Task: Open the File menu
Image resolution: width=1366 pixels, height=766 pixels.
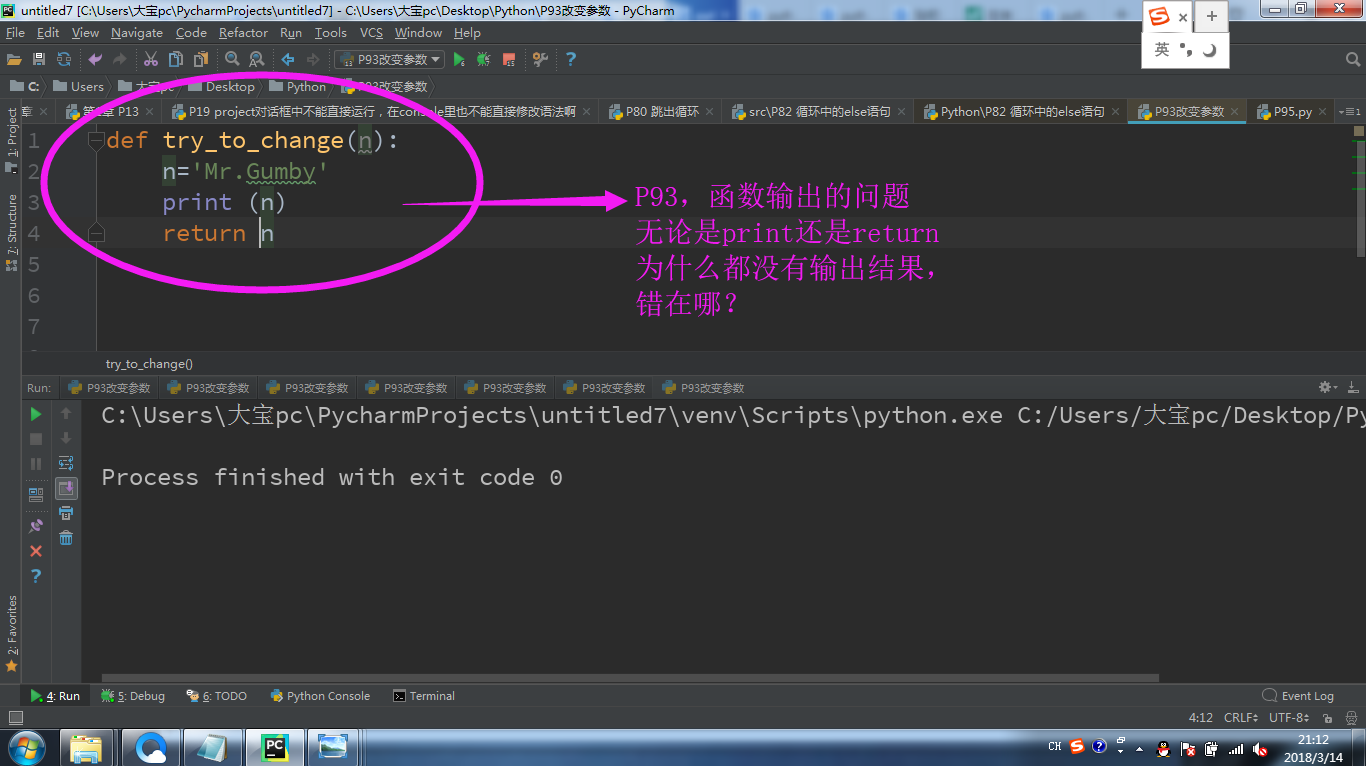Action: point(15,33)
